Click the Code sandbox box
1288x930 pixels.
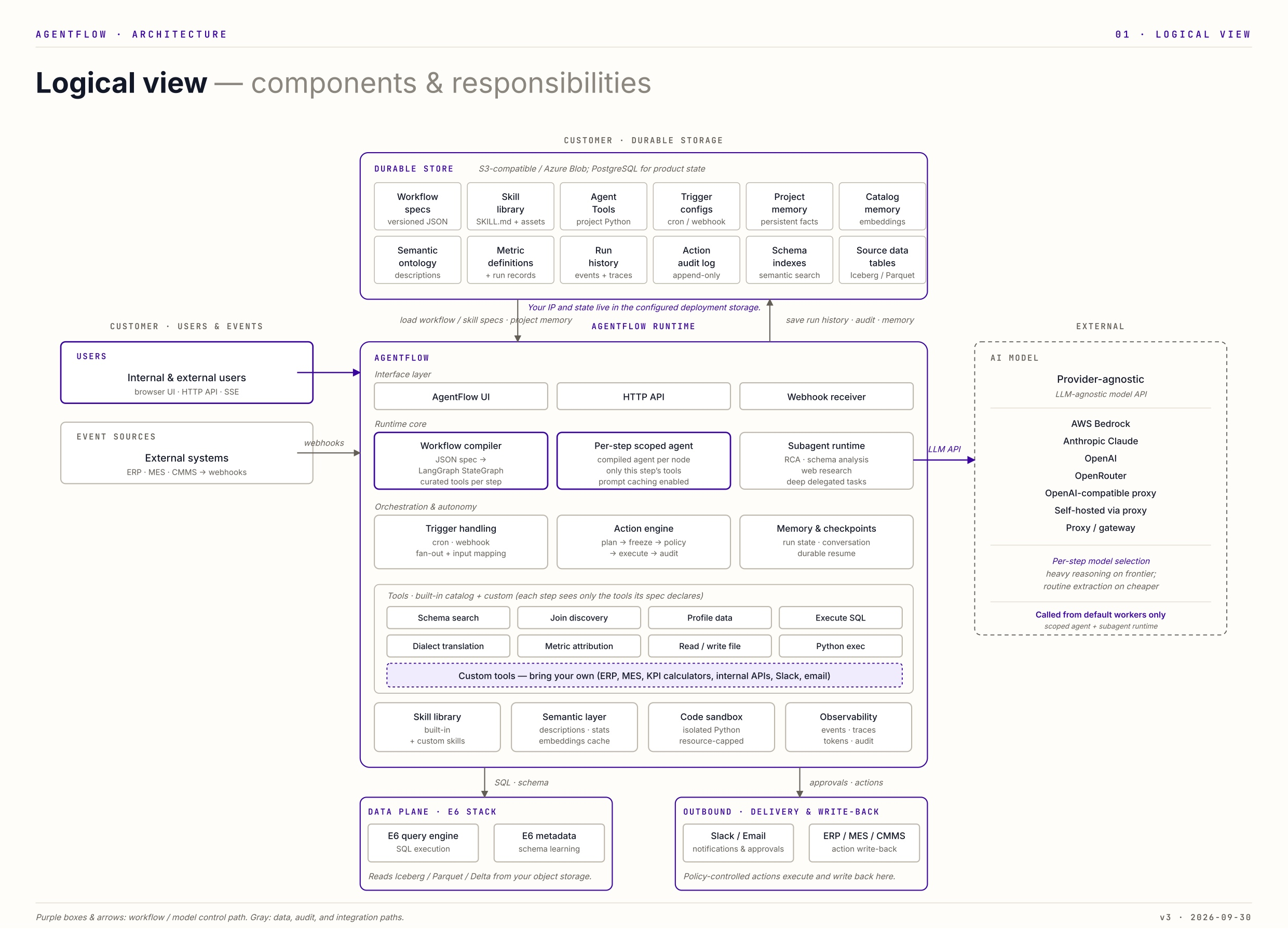(x=711, y=727)
